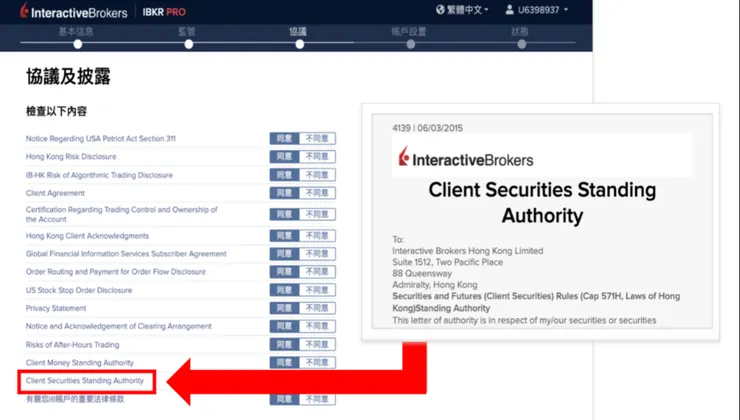This screenshot has width=740, height=420.
Task: Open Order Routing and Payment disclosure link
Action: click(x=116, y=272)
